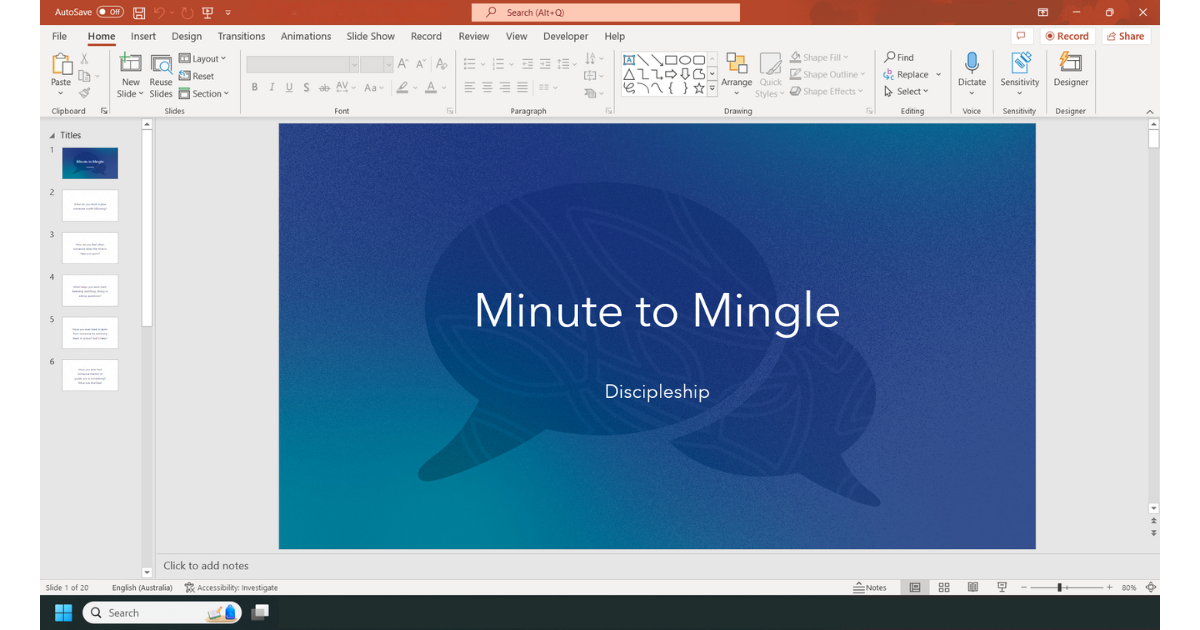
Task: Click the Format Painter brush icon
Action: 84,93
